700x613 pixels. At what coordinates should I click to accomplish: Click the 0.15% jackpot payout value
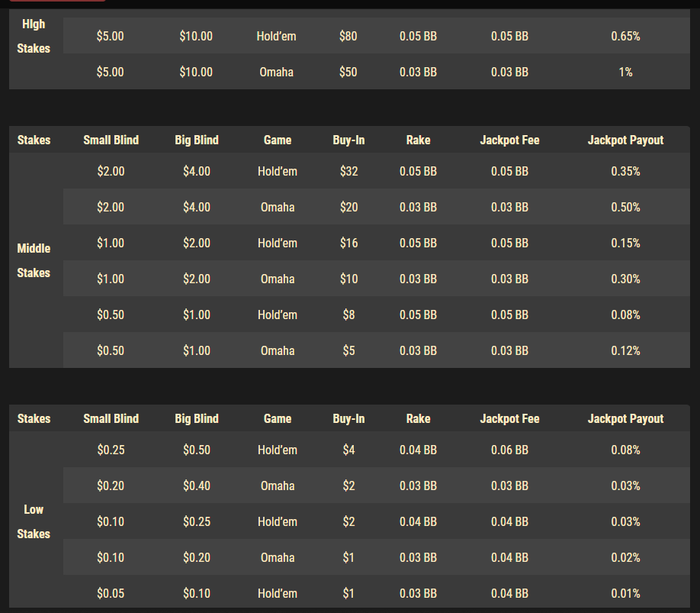click(625, 243)
